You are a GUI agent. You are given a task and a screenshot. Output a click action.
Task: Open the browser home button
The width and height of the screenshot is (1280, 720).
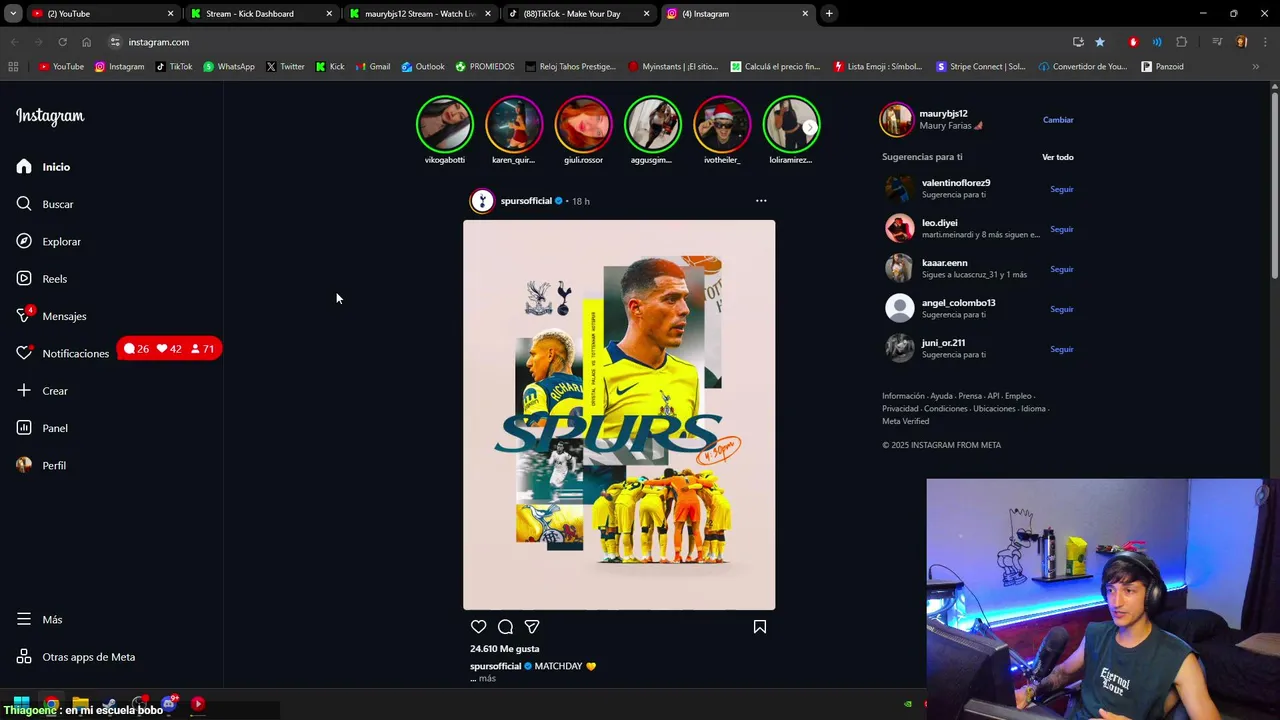[86, 42]
